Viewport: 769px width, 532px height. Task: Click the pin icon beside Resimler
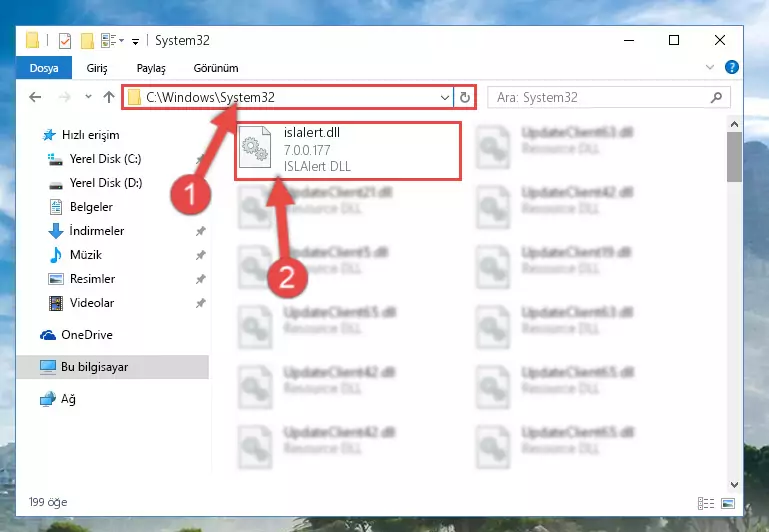point(201,279)
